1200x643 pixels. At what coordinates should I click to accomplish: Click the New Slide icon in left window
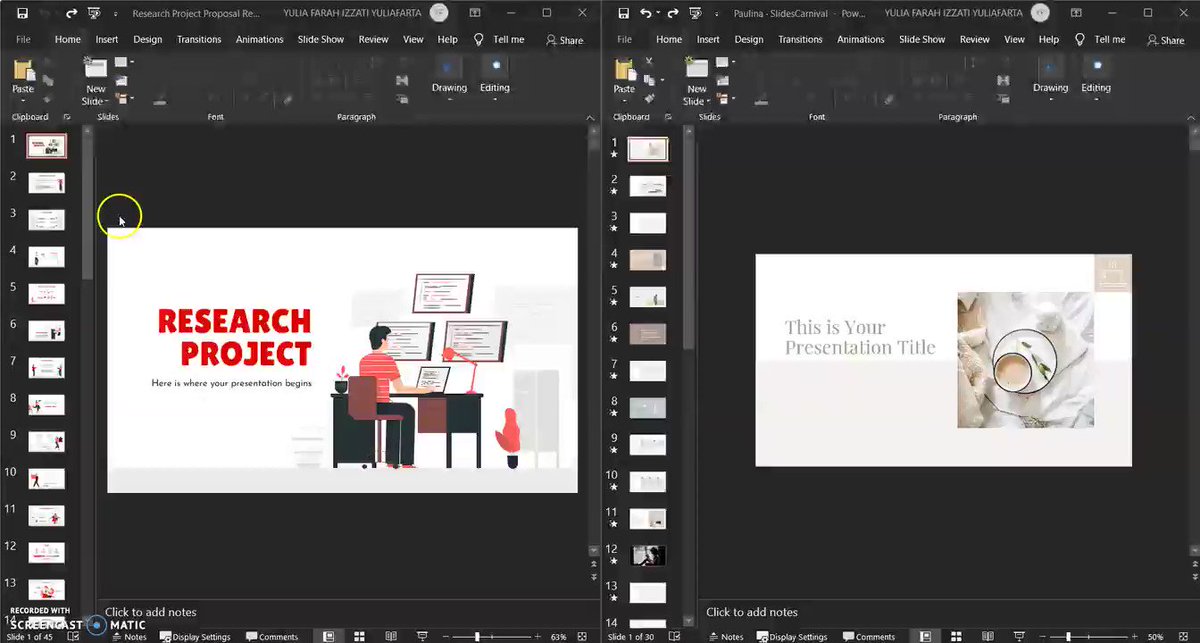(96, 68)
